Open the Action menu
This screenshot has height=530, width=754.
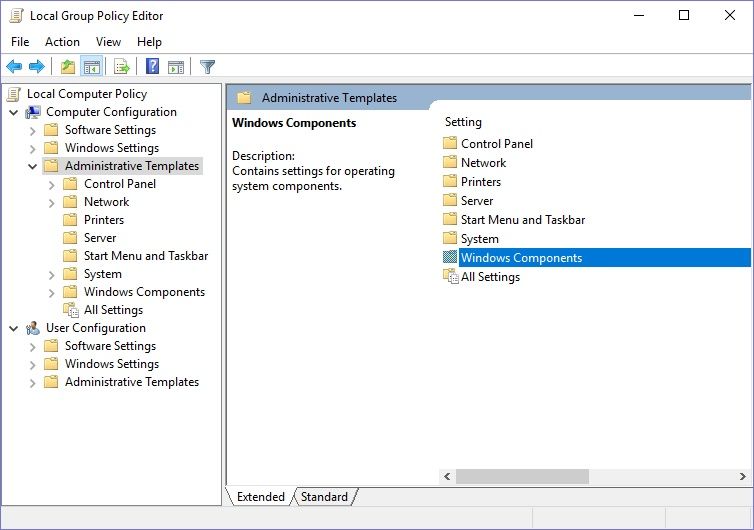pos(63,42)
